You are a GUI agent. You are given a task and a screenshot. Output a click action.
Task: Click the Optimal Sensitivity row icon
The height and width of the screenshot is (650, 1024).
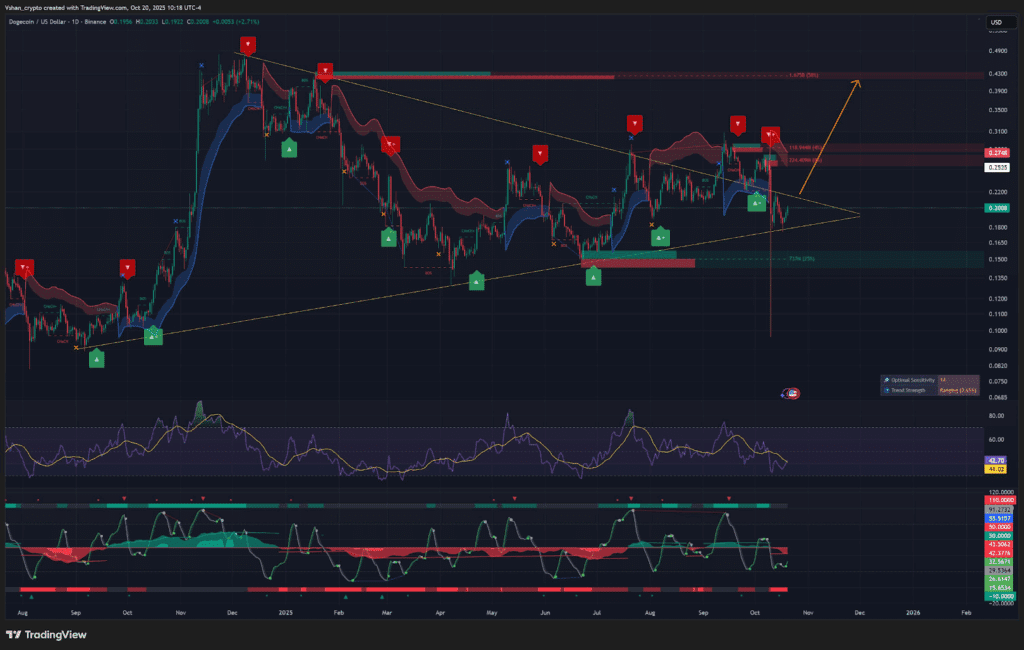tap(886, 380)
